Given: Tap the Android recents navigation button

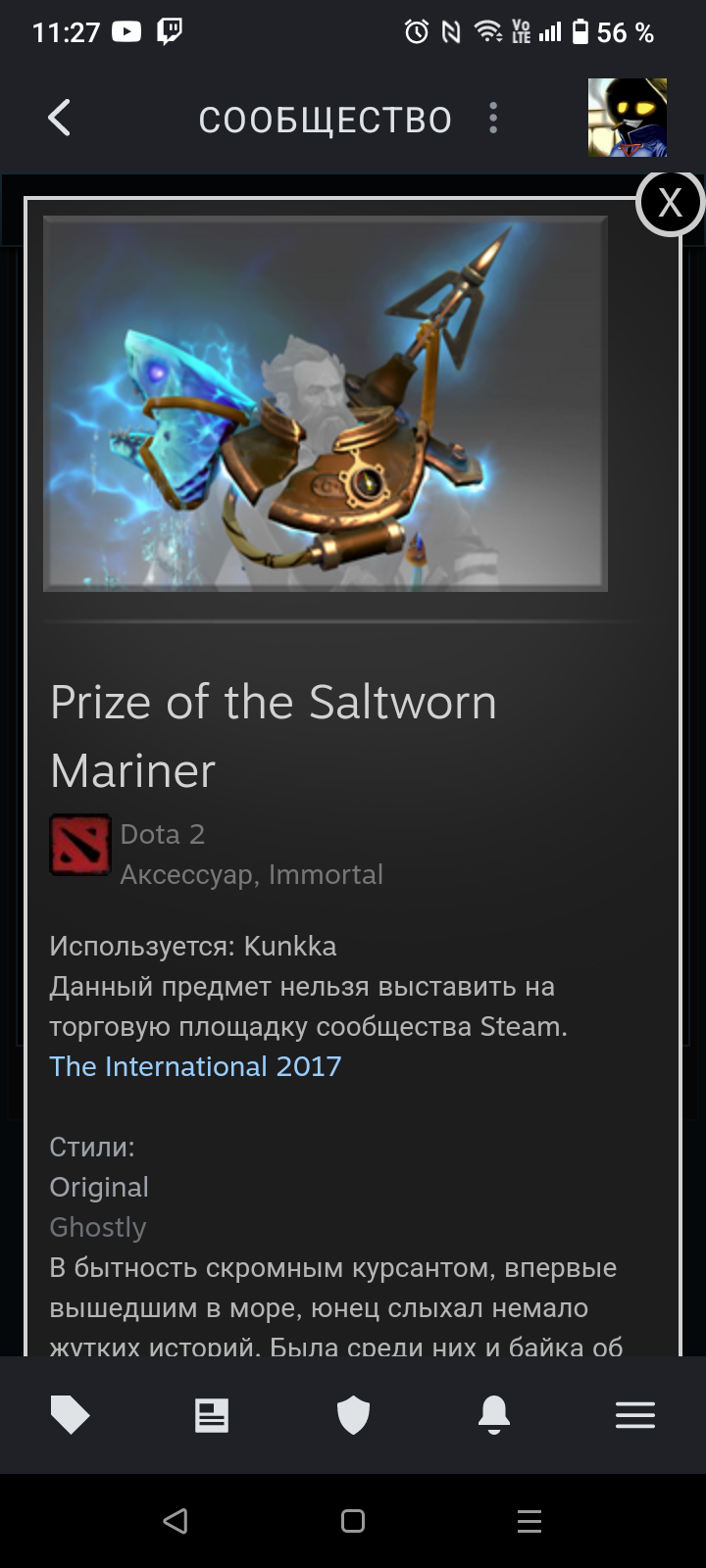Looking at the screenshot, I should tap(529, 1521).
